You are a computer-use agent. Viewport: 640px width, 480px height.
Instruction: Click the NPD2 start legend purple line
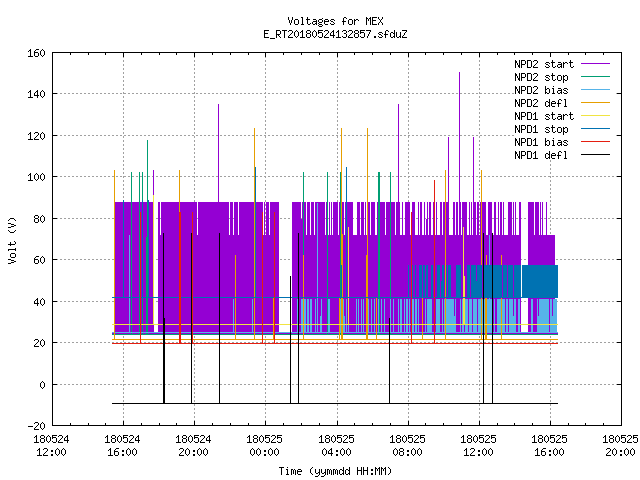[x=595, y=64]
